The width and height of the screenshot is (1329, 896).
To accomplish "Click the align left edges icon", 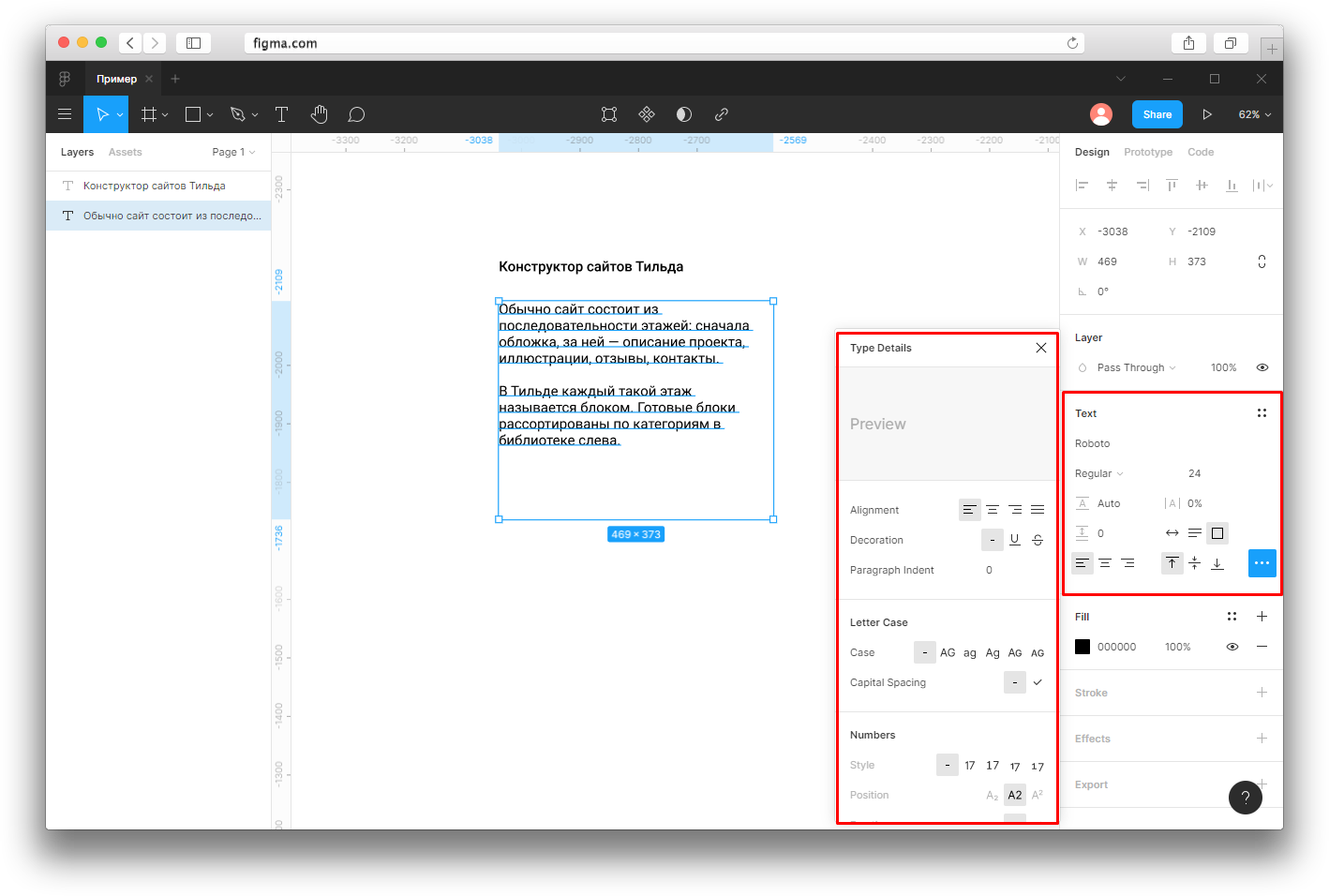I will (x=1083, y=186).
